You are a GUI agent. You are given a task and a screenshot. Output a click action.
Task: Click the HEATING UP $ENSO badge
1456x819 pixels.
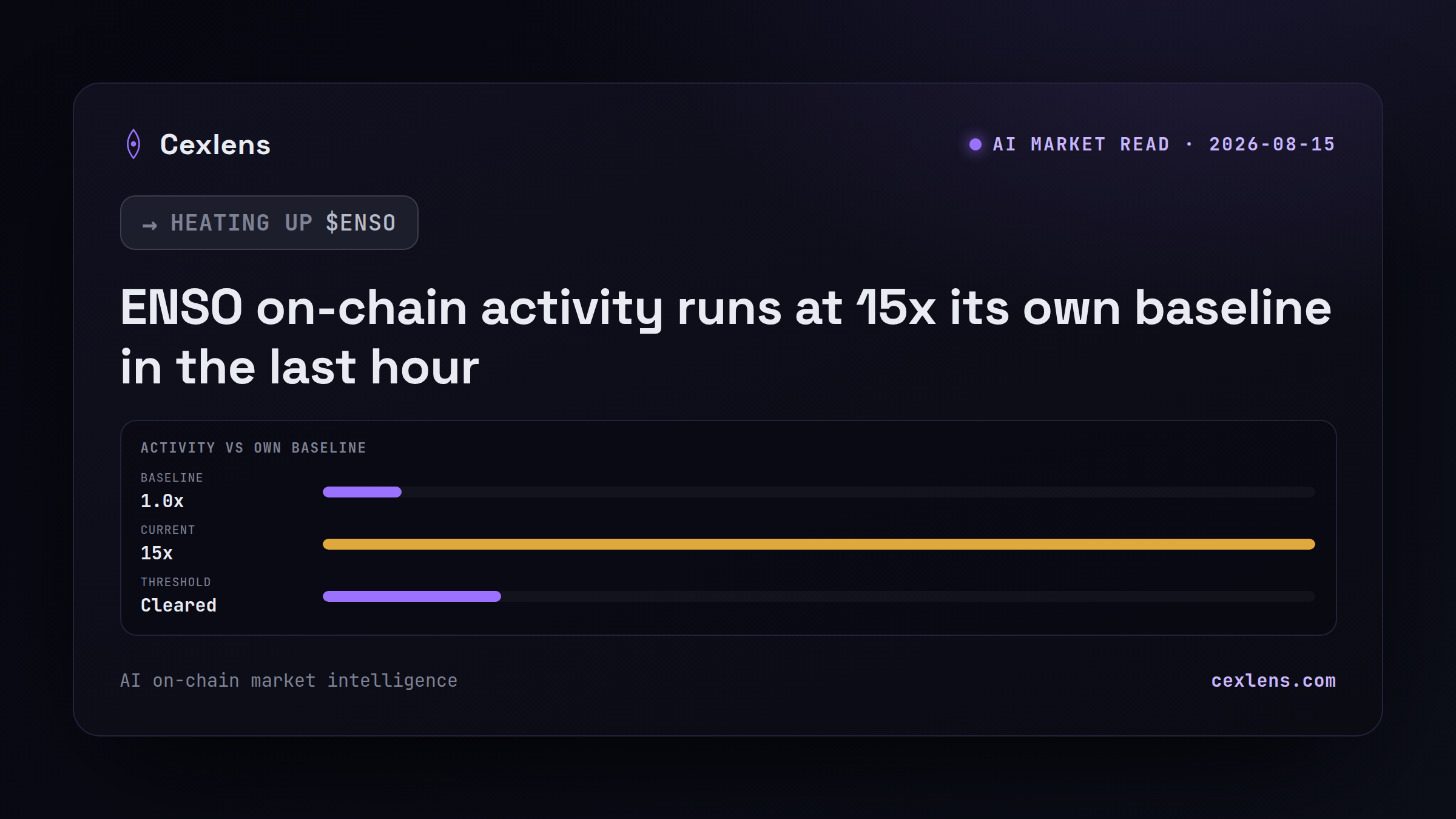click(x=269, y=223)
